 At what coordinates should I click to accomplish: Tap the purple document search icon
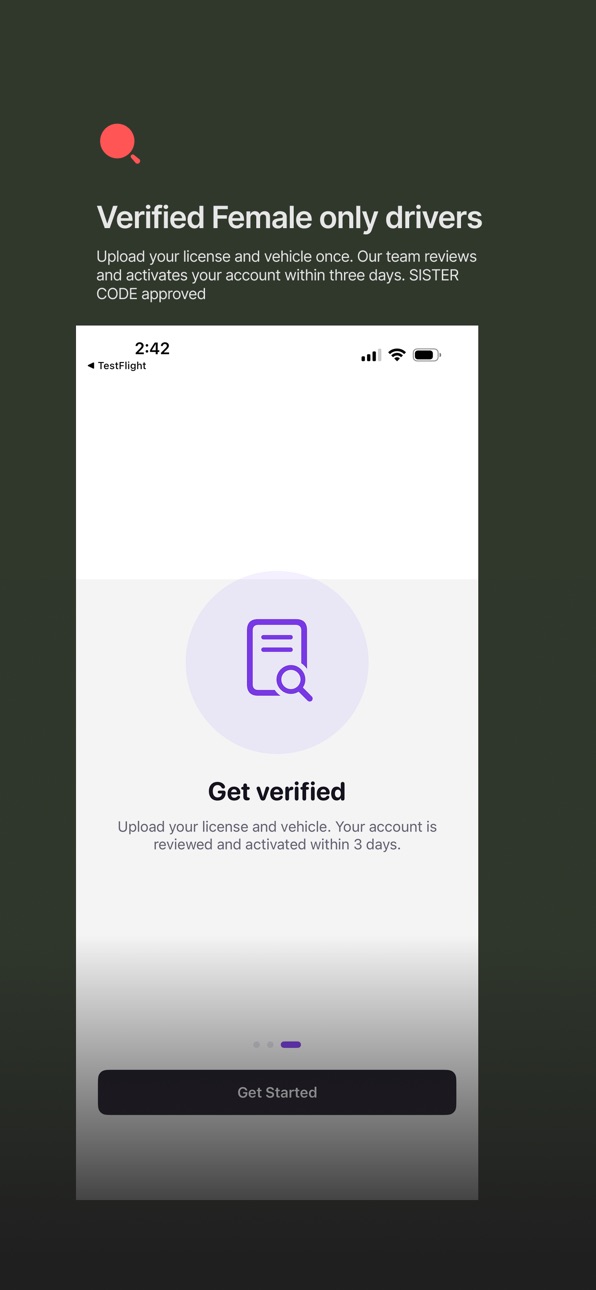coord(279,660)
